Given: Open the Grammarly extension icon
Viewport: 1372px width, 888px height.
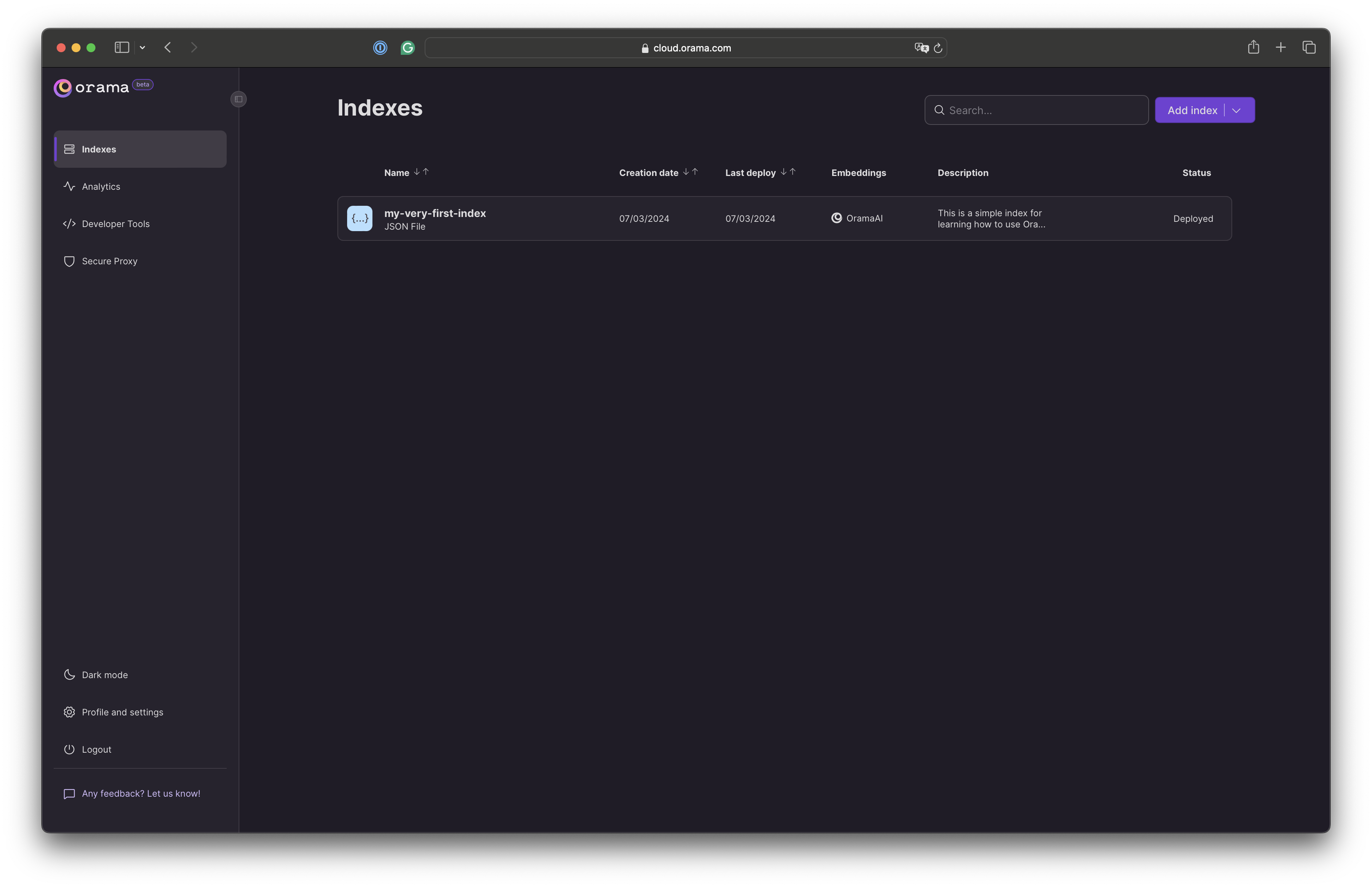Looking at the screenshot, I should click(407, 48).
